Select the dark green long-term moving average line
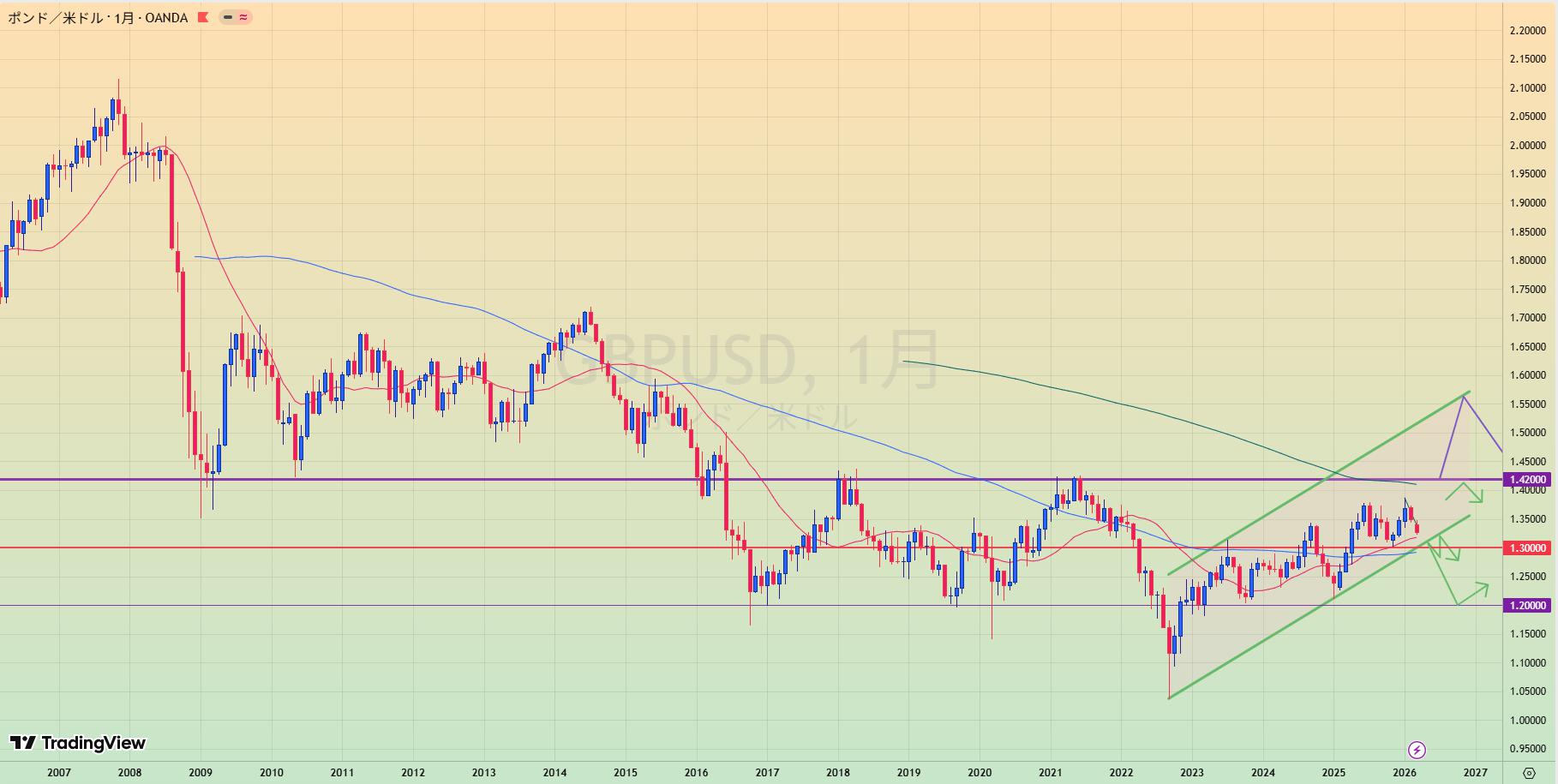This screenshot has height=784, width=1558. (1114, 401)
